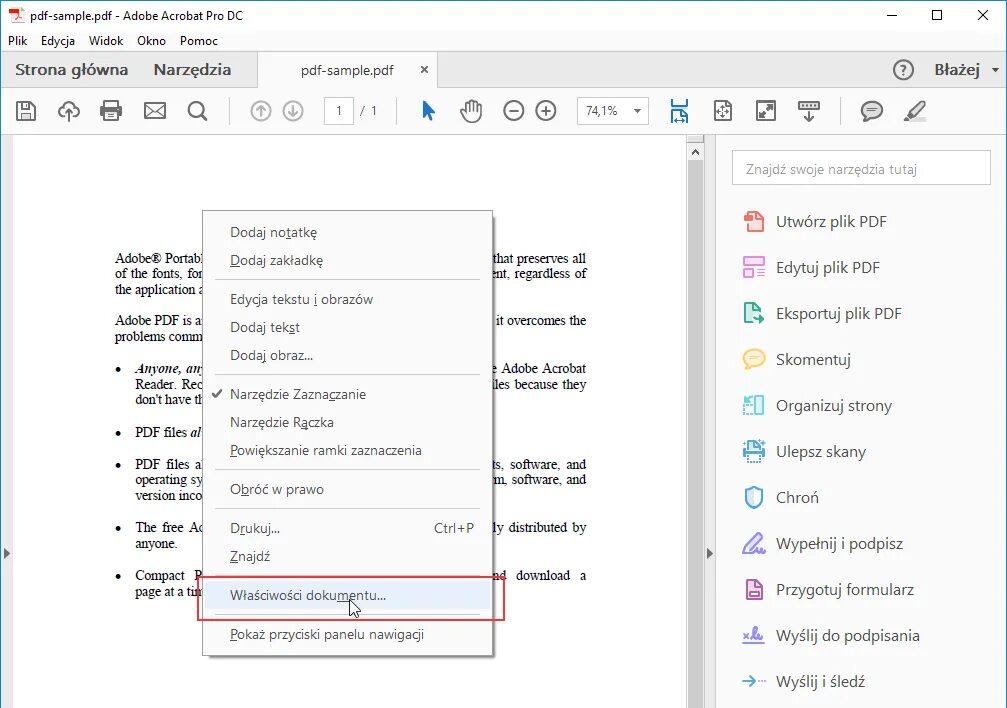The height and width of the screenshot is (708, 1007).
Task: Choose Dodaj notatkę from context menu
Action: 347,232
